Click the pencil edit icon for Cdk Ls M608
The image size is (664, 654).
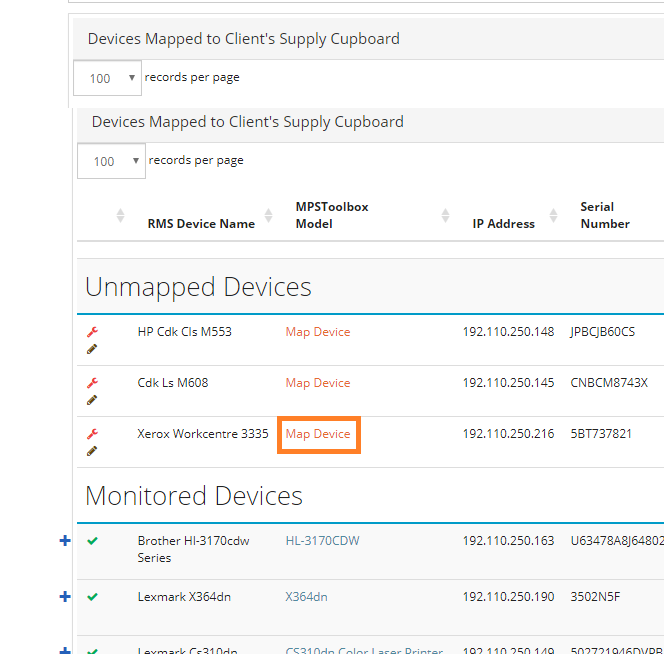click(92, 399)
